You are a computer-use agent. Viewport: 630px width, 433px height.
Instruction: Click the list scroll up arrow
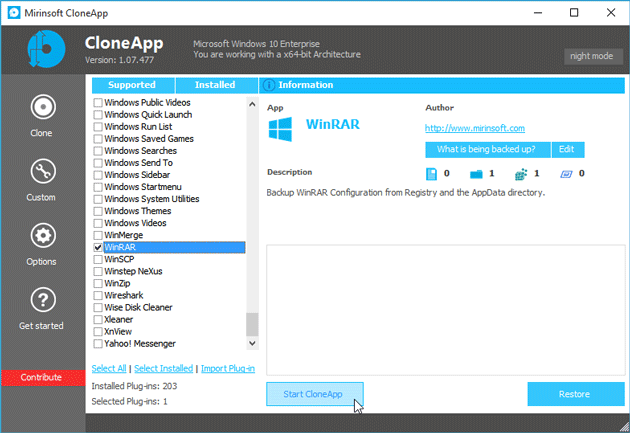252,104
